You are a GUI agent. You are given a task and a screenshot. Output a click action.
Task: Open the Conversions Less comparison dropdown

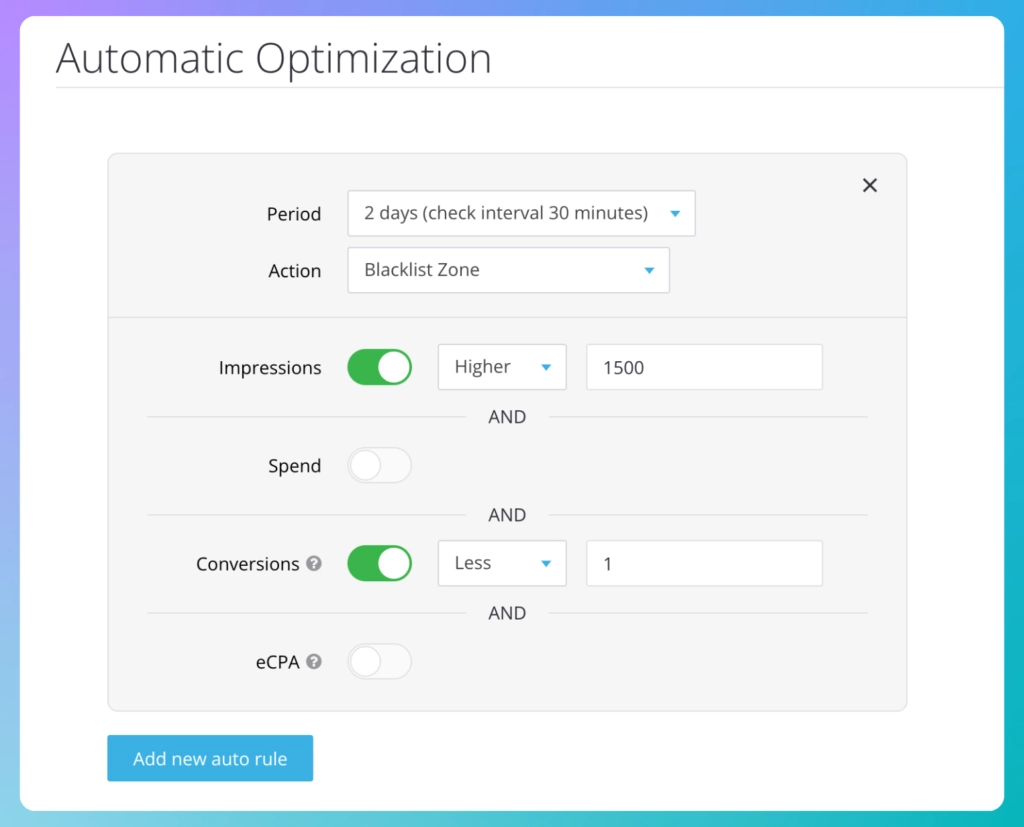click(502, 563)
